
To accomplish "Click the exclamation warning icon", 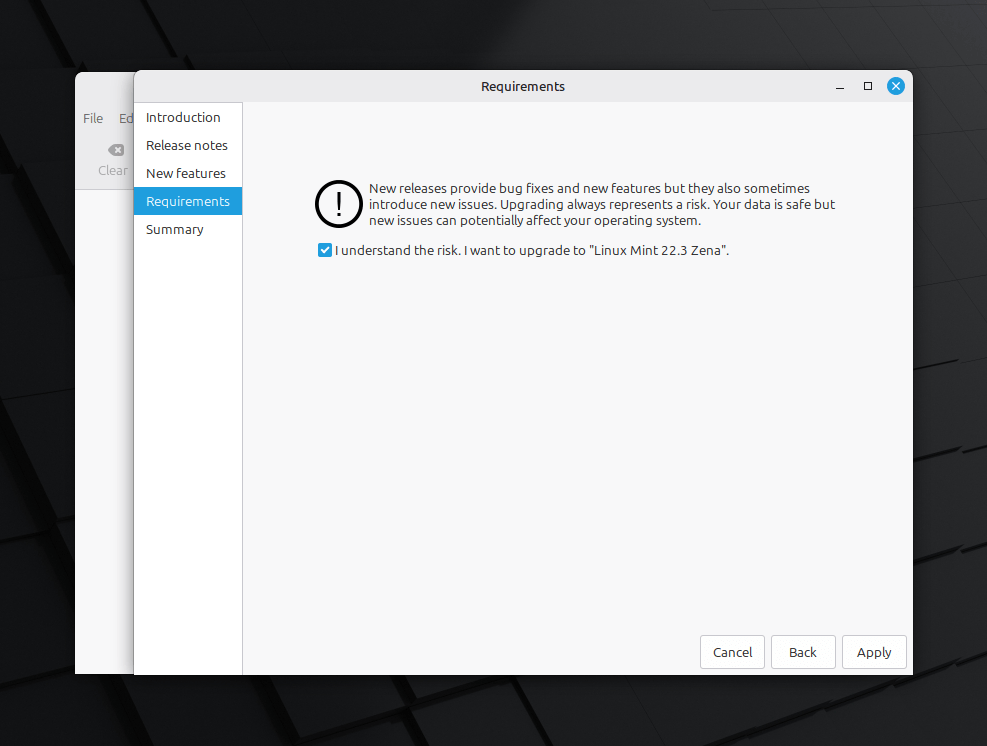I will point(339,204).
